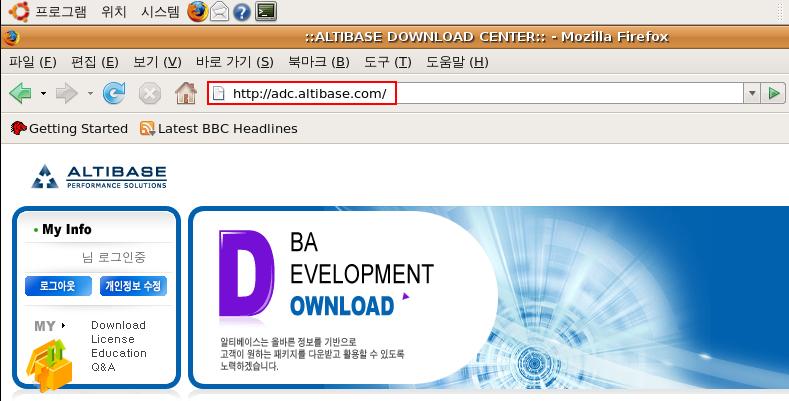This screenshot has height=401, width=789.
Task: Click the MY arrow expander
Action: 63,326
